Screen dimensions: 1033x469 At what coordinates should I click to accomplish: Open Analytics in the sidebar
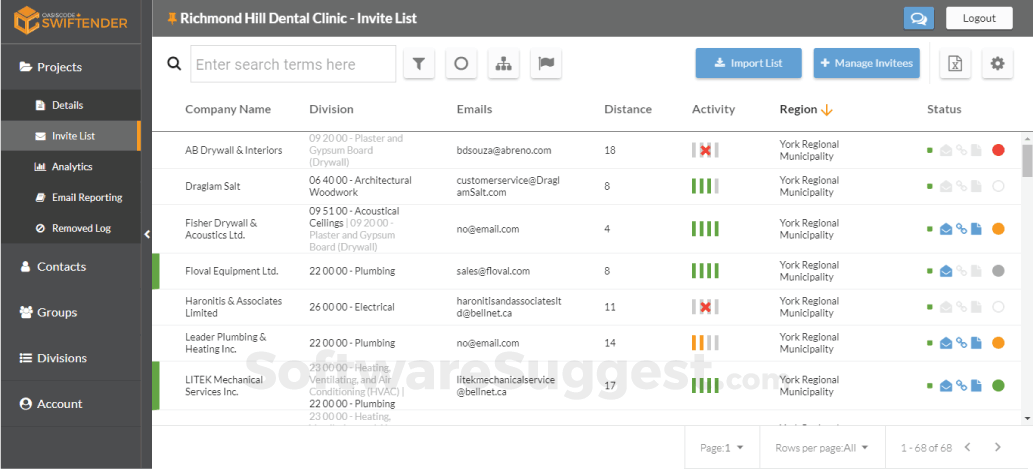(70, 167)
